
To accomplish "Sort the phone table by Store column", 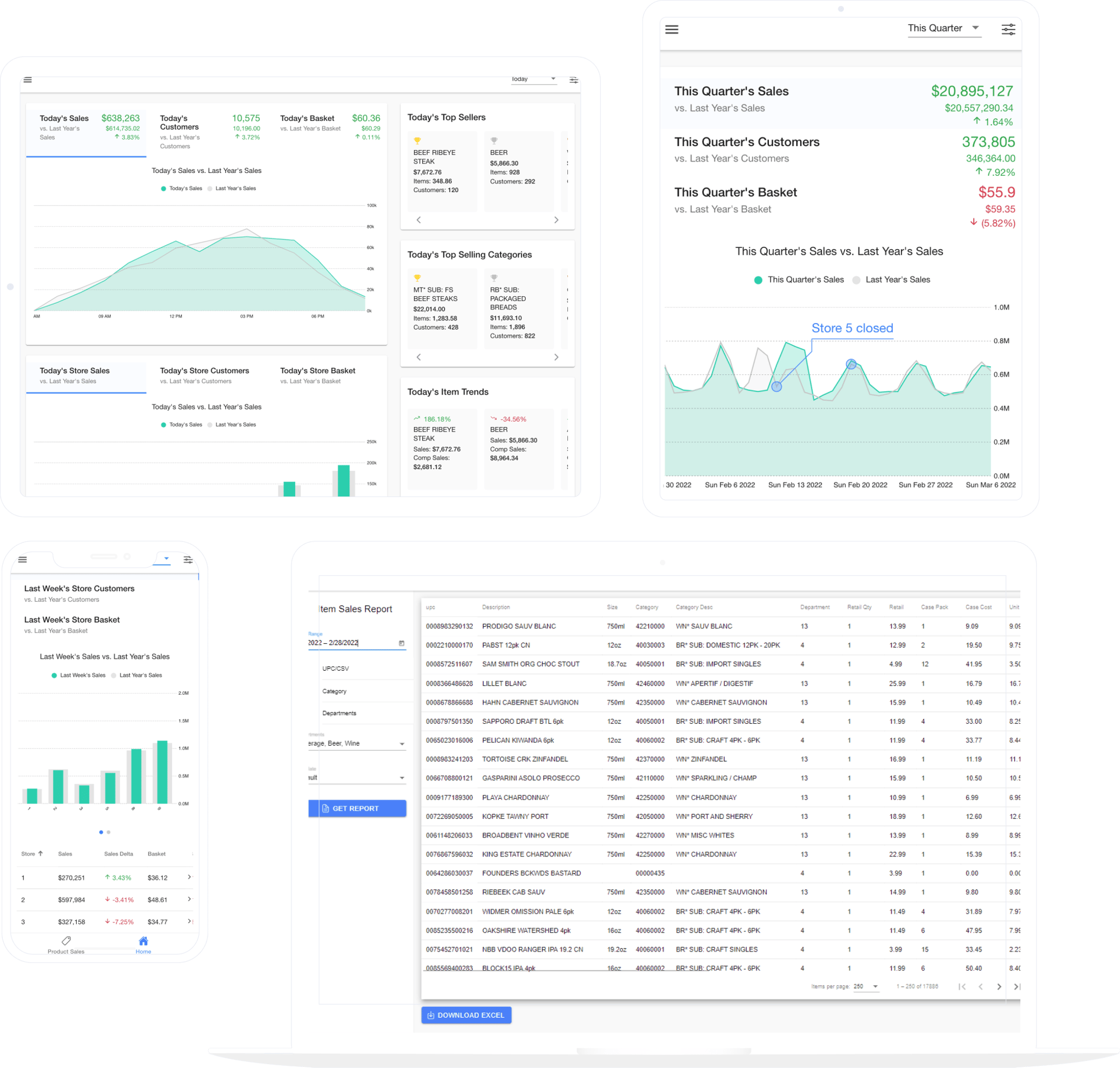I will (32, 854).
